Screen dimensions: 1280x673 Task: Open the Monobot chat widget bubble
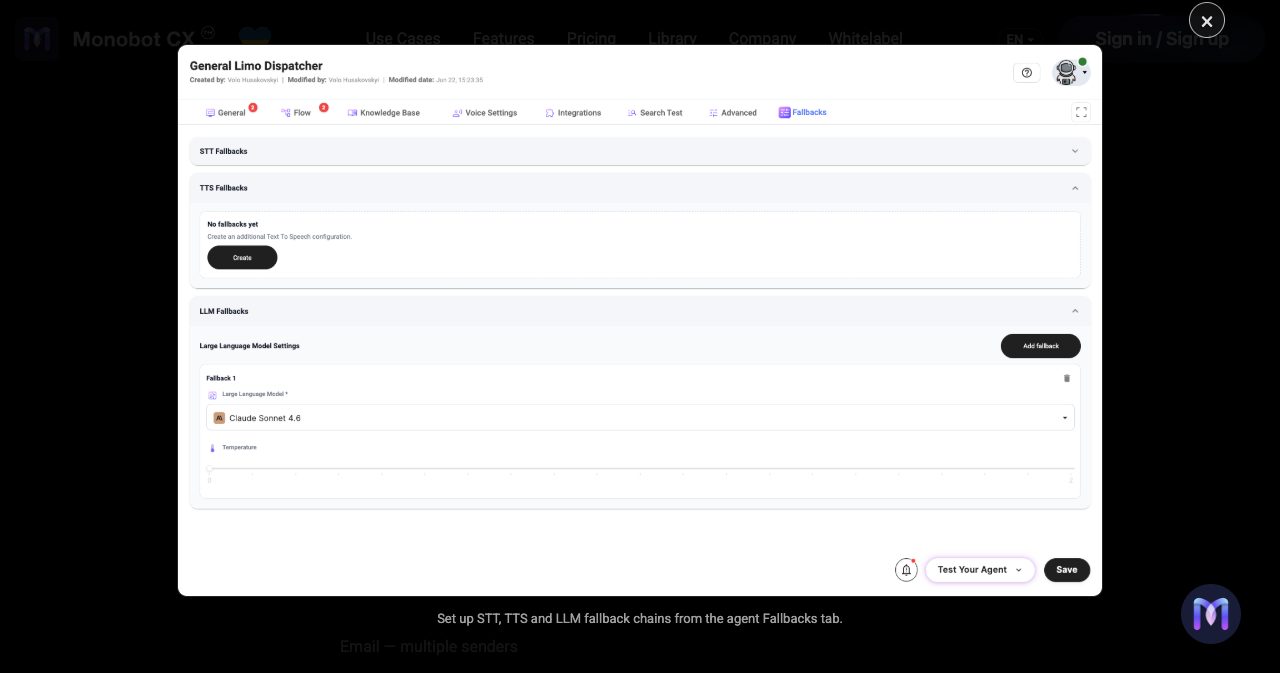[x=1210, y=614]
